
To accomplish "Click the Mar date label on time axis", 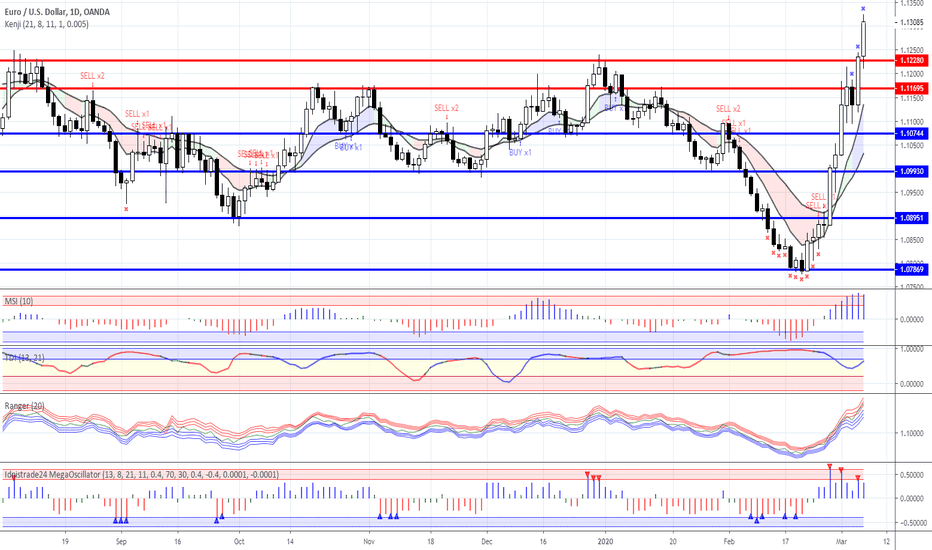I will (841, 542).
